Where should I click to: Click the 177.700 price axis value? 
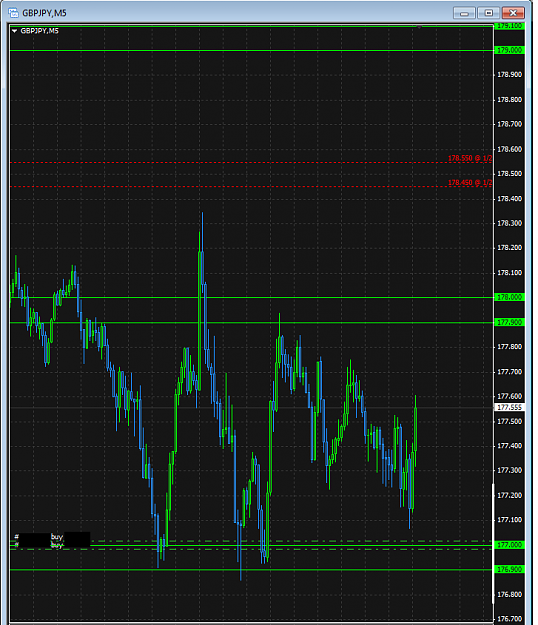point(509,372)
